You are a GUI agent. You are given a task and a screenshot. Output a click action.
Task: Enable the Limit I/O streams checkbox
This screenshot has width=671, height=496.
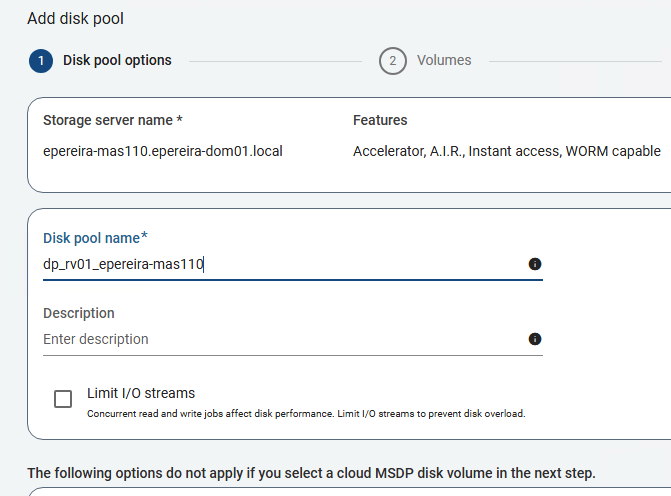(63, 399)
